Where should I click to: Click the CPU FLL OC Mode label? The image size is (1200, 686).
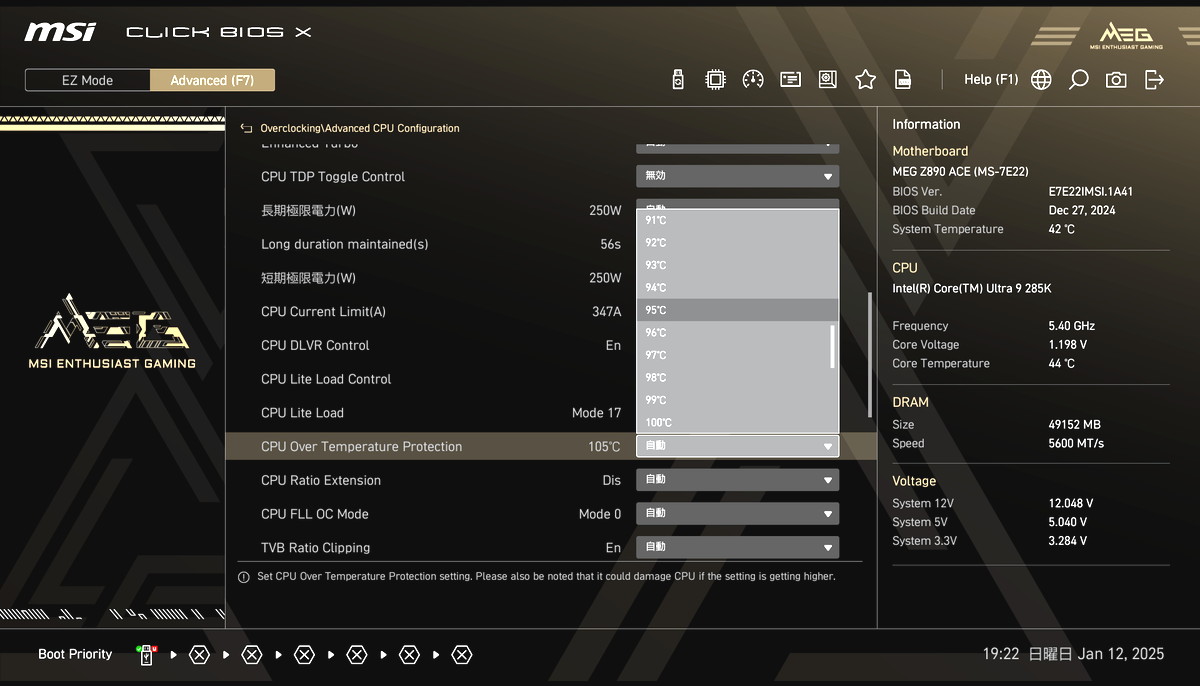pyautogui.click(x=315, y=514)
